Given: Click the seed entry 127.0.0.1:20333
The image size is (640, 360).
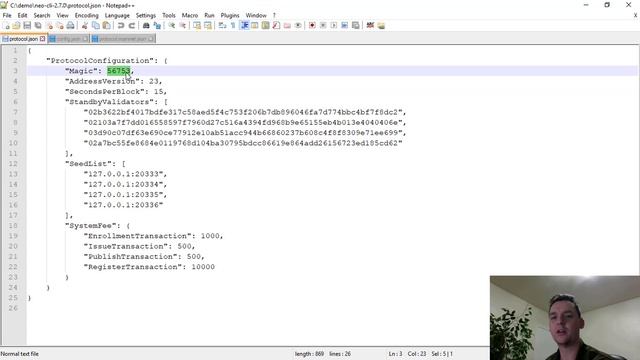Looking at the screenshot, I should coord(125,174).
